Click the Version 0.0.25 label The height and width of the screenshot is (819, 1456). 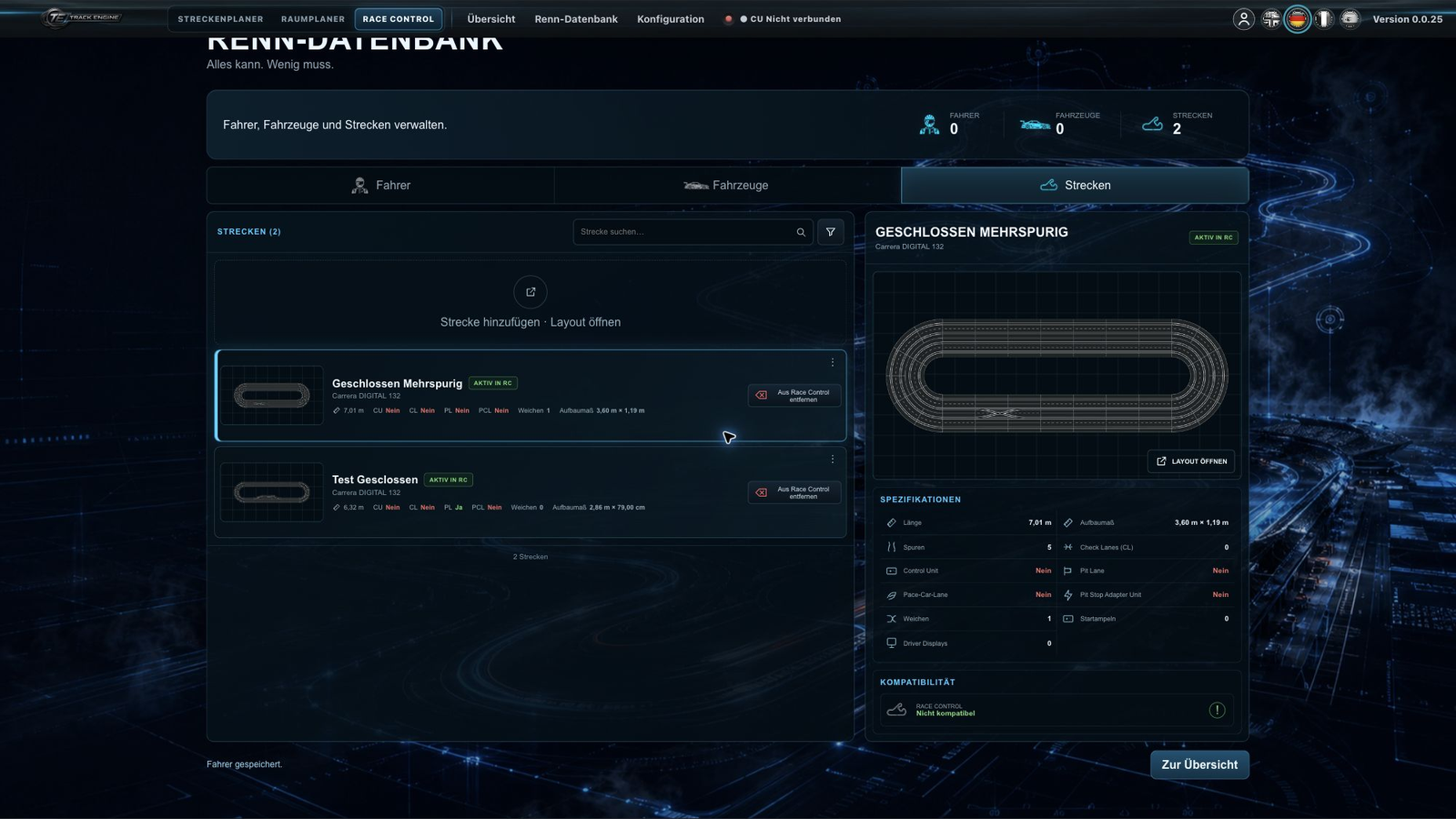(x=1407, y=19)
